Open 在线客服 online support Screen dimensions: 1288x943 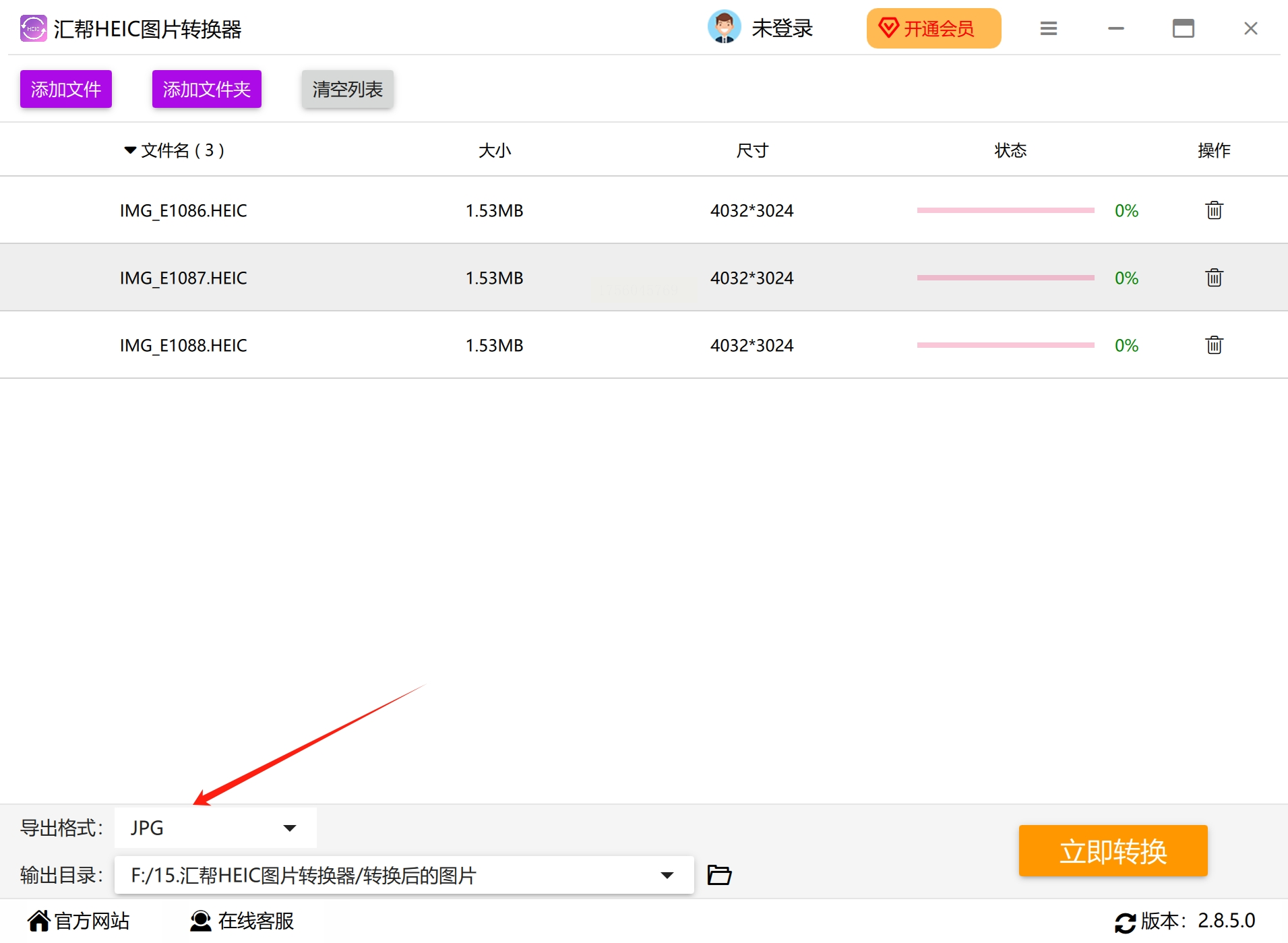click(x=242, y=921)
